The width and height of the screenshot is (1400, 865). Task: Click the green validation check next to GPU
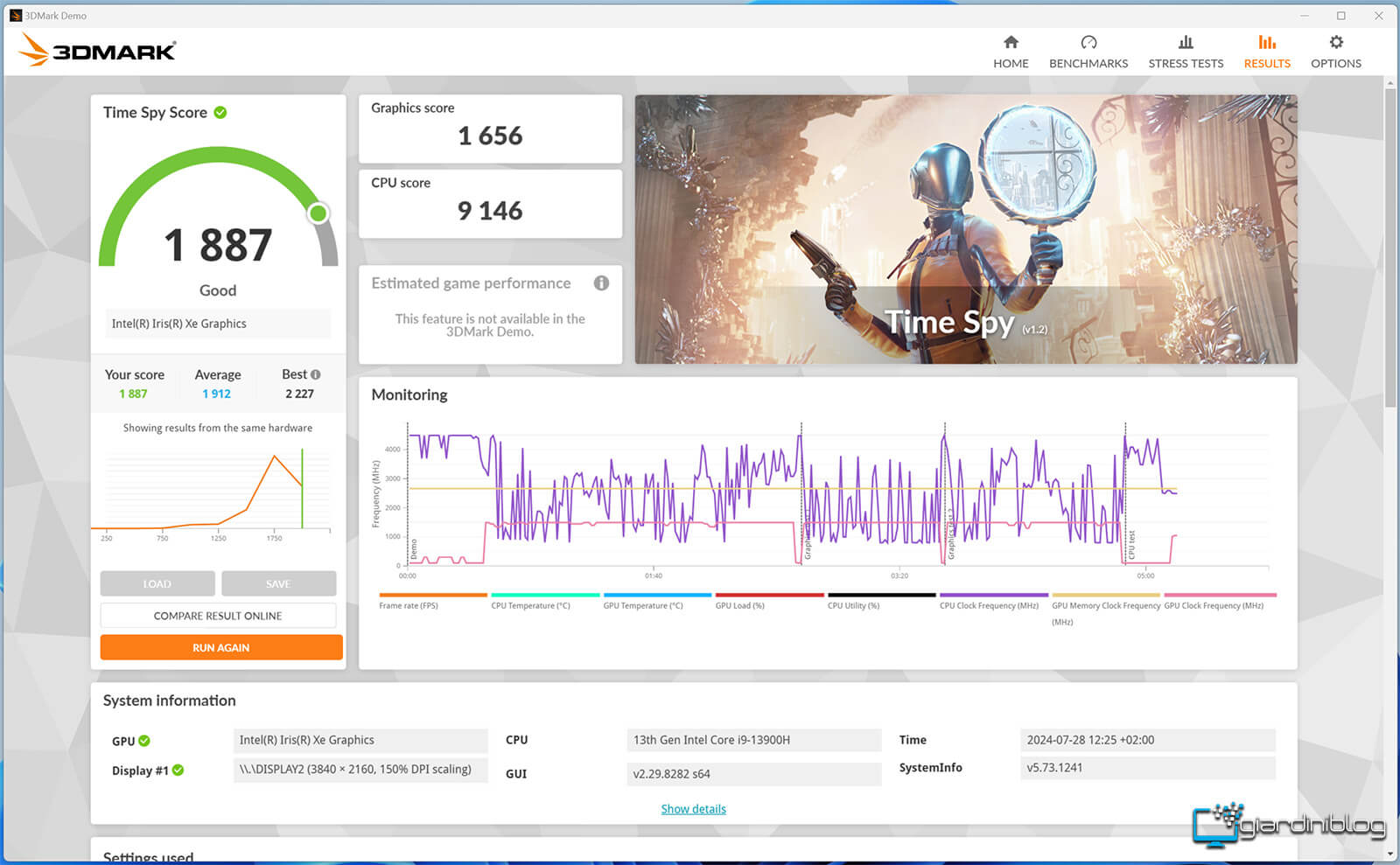pyautogui.click(x=144, y=741)
